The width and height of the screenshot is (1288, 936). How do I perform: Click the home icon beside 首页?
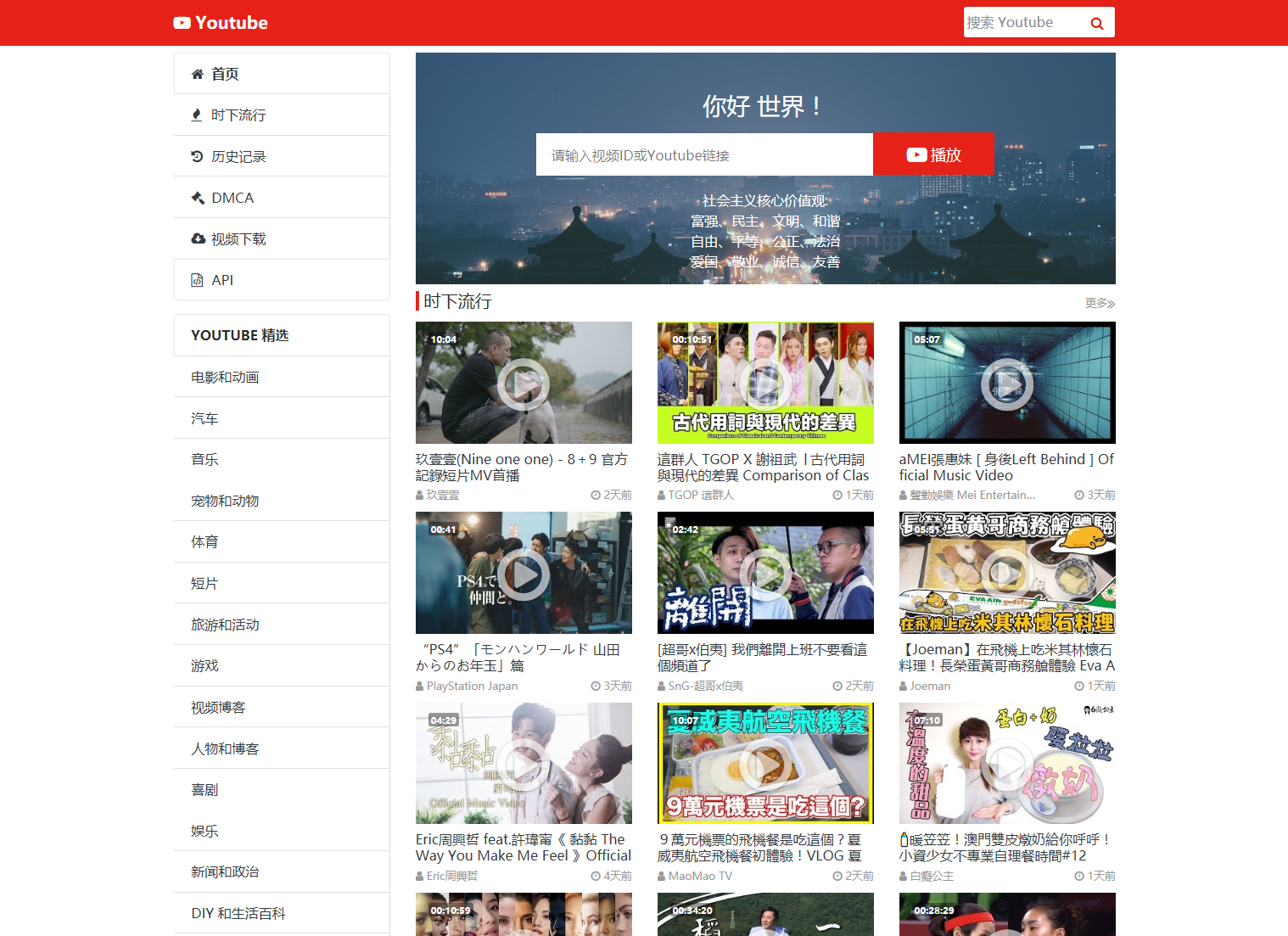[x=197, y=74]
